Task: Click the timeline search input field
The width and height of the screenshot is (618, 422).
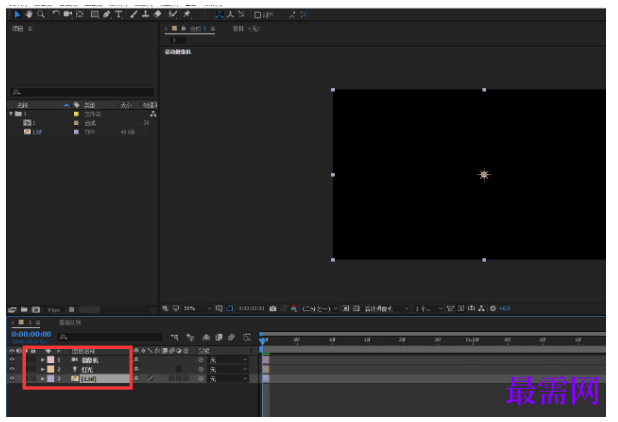Action: click(x=110, y=337)
